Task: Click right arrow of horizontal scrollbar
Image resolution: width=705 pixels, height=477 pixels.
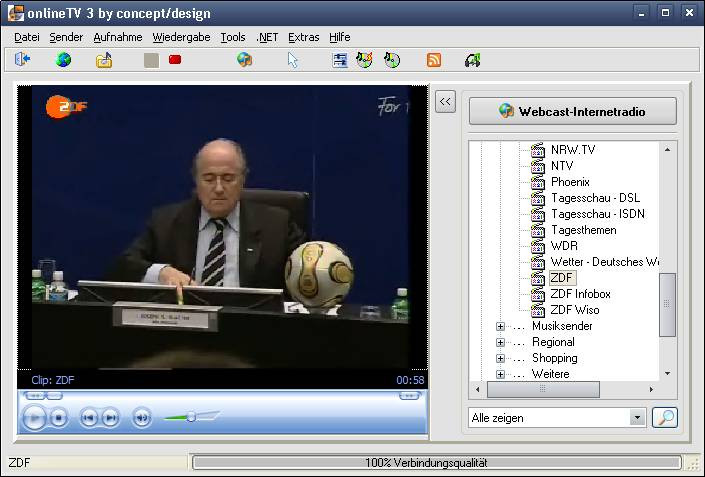Action: click(x=651, y=389)
